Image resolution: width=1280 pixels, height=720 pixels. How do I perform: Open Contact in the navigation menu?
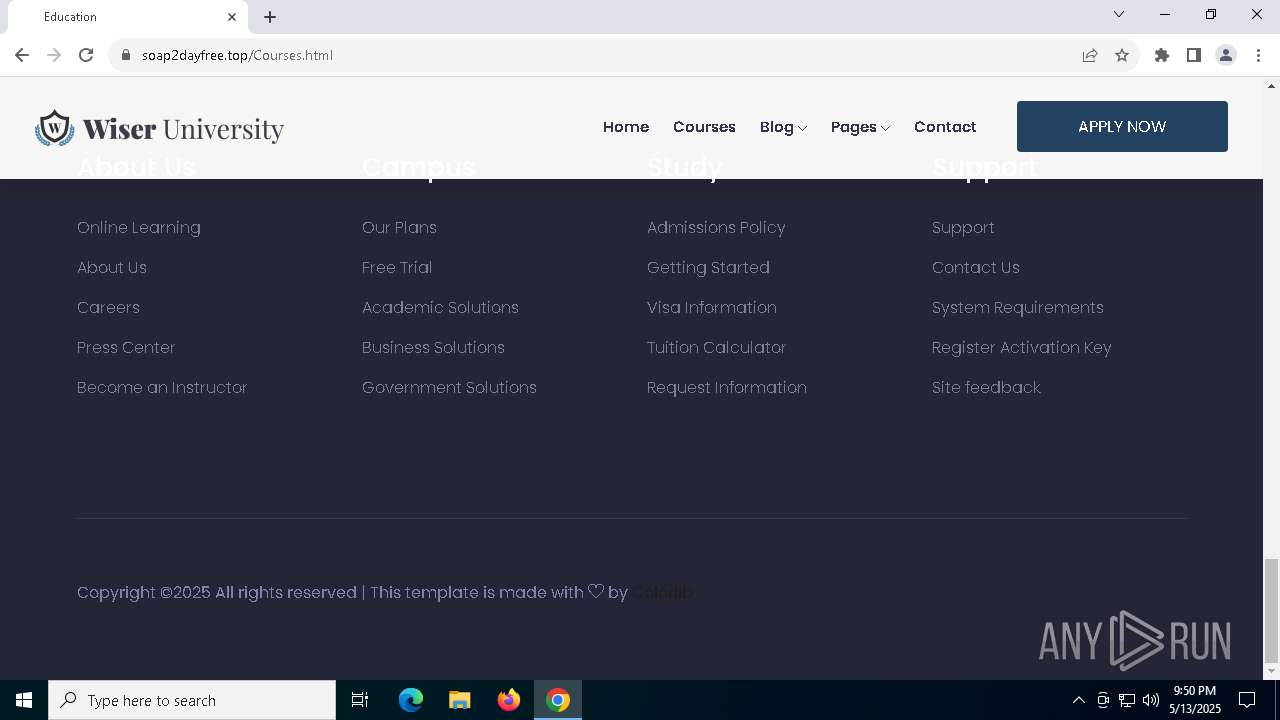click(945, 127)
